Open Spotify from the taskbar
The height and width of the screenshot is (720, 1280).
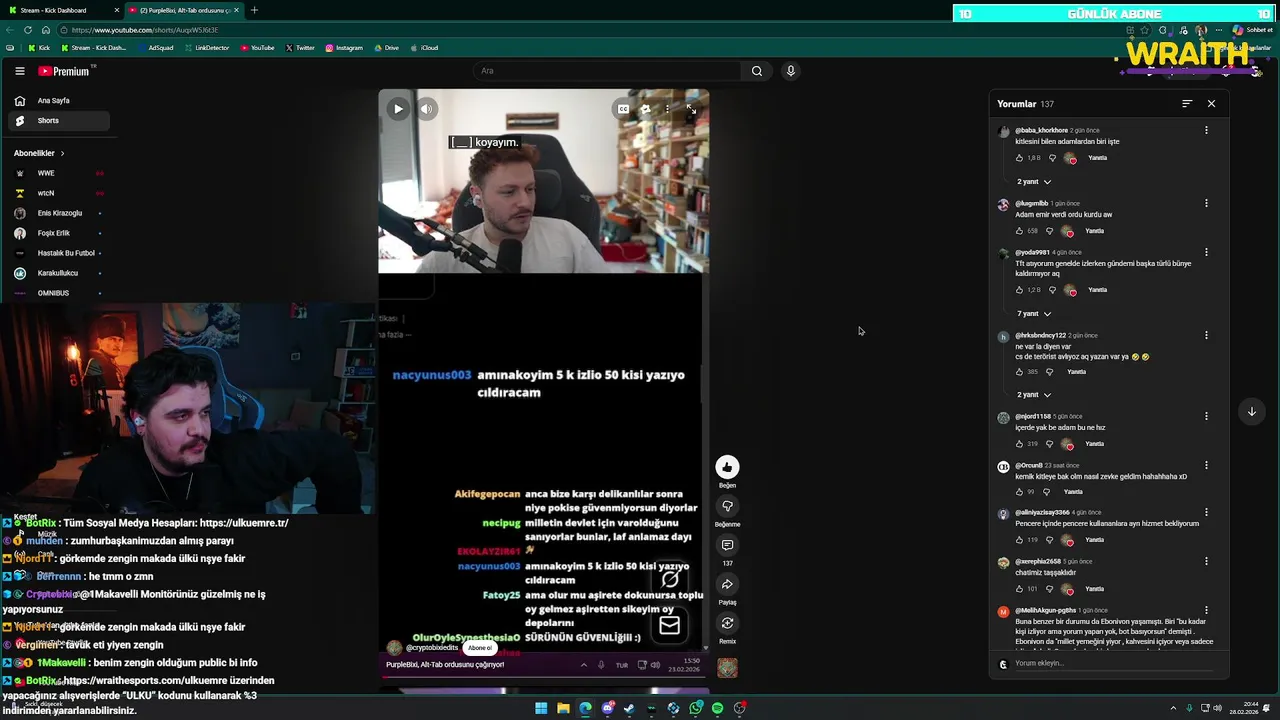coord(717,708)
